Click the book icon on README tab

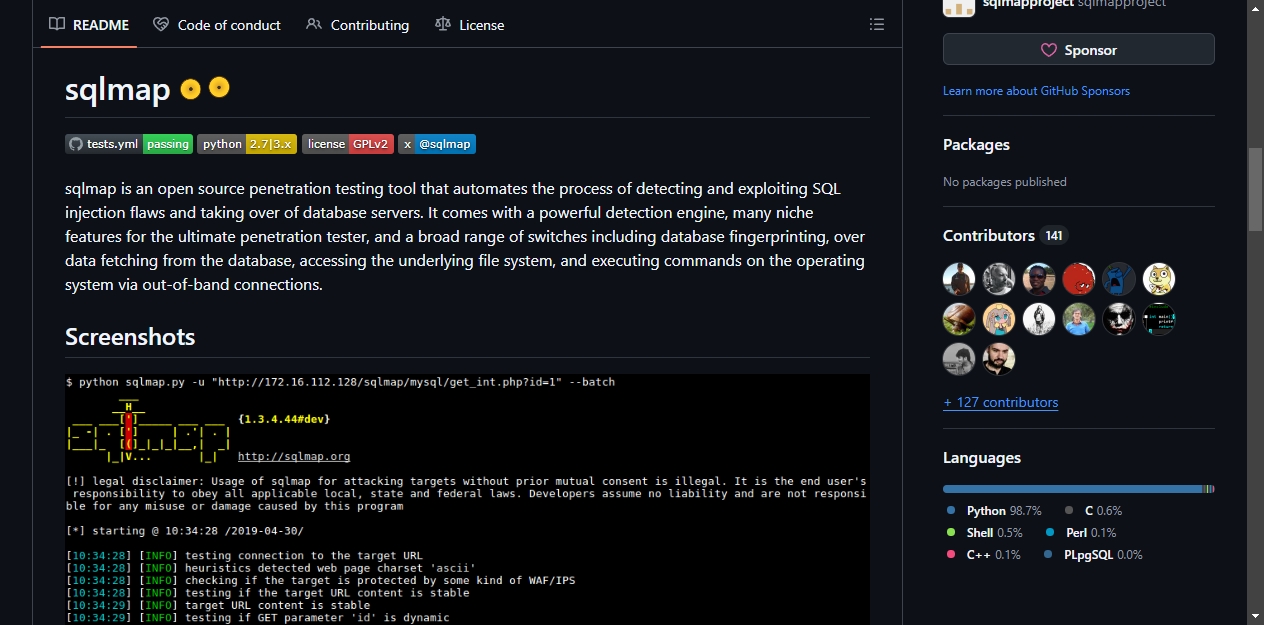tap(57, 24)
